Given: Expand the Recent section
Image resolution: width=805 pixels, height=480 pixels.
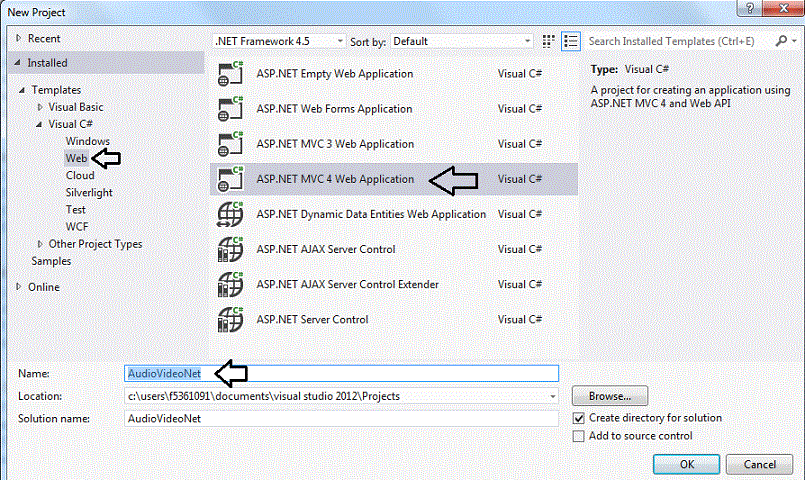Looking at the screenshot, I should point(18,38).
